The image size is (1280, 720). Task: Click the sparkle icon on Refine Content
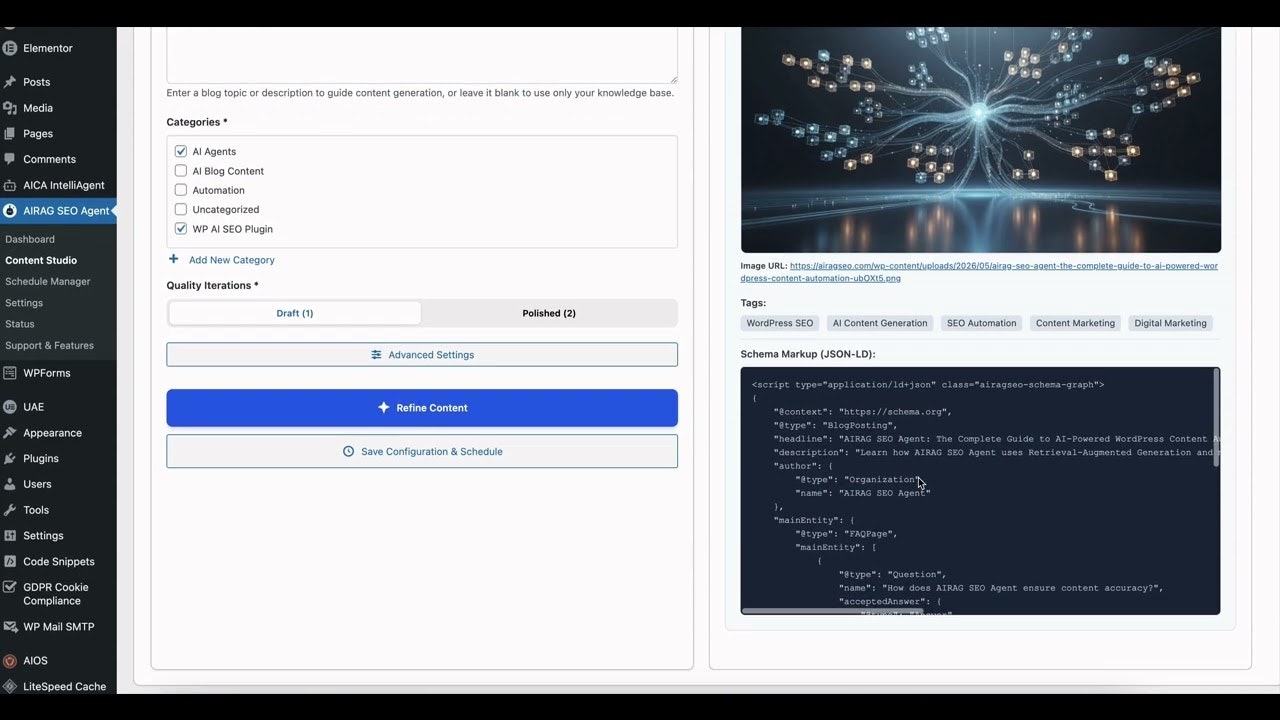[x=383, y=408]
